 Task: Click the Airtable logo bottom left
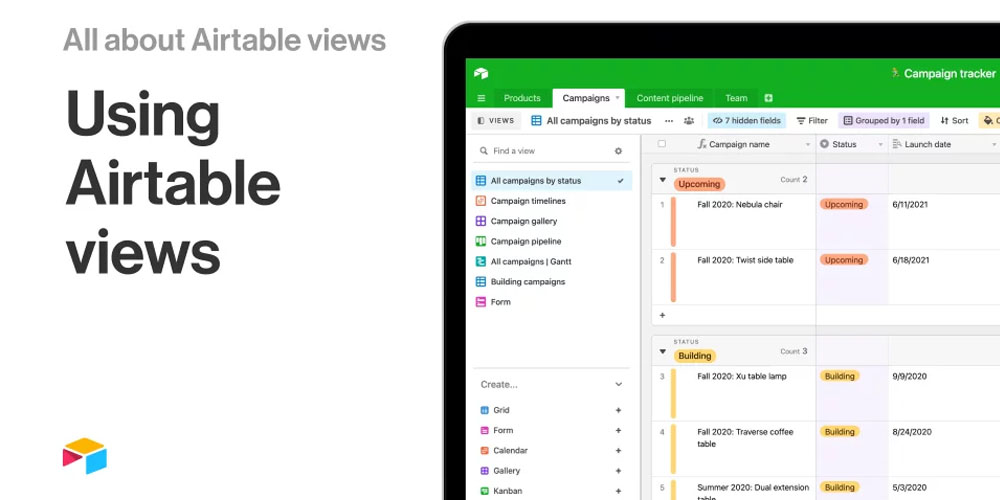(85, 455)
